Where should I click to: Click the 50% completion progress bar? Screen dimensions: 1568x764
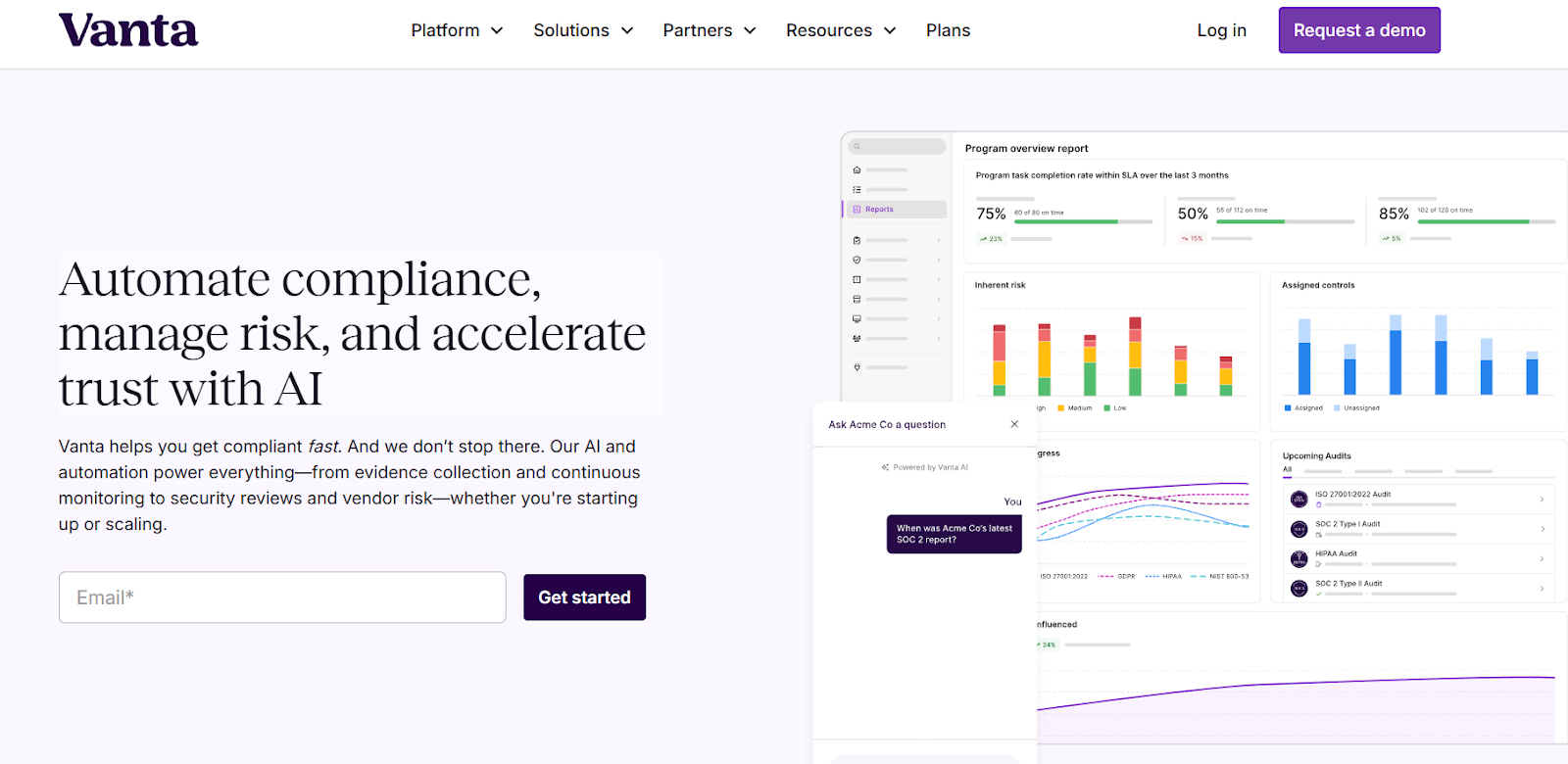tap(1285, 222)
